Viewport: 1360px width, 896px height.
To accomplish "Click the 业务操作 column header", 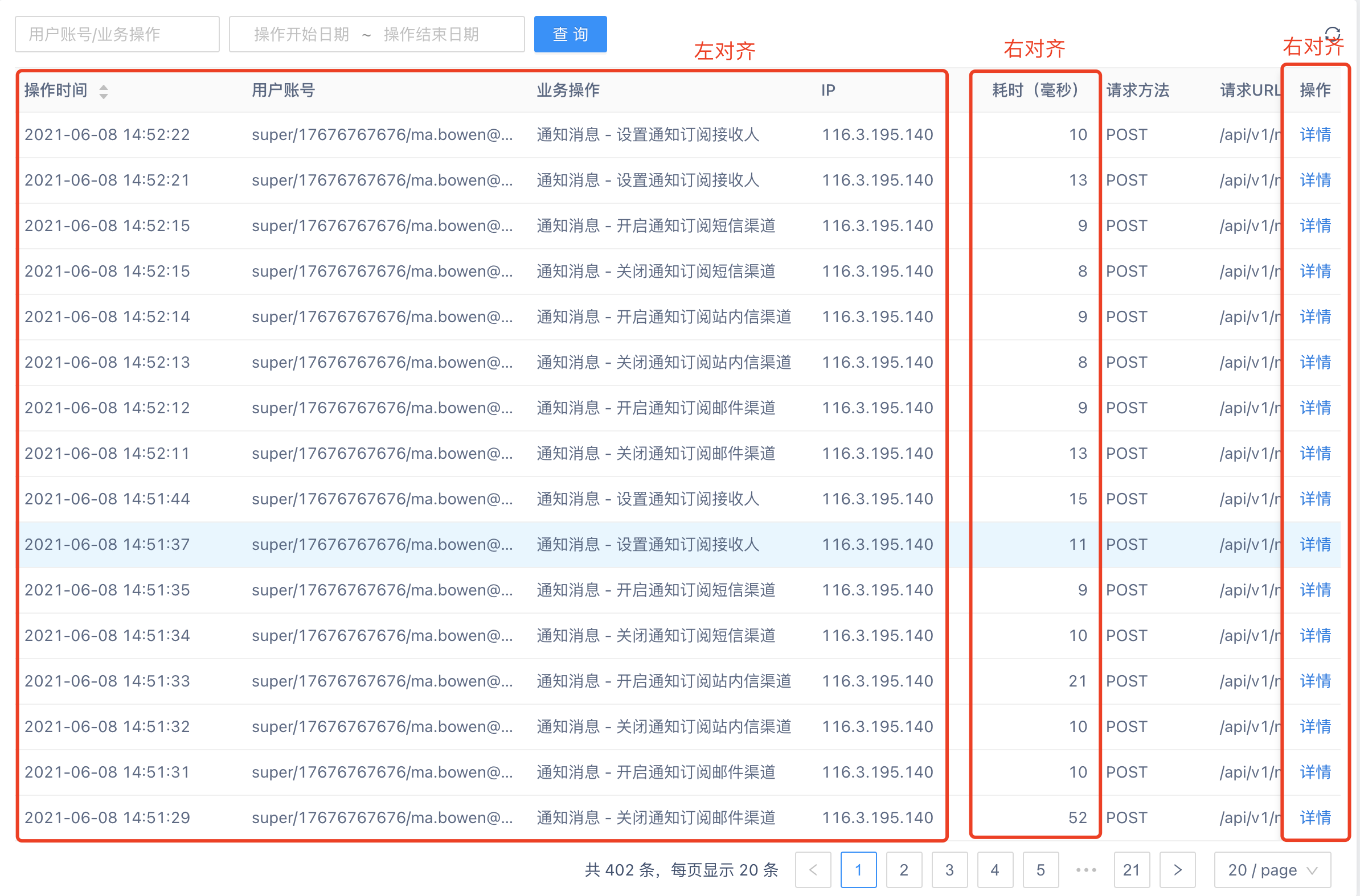I will tap(568, 91).
